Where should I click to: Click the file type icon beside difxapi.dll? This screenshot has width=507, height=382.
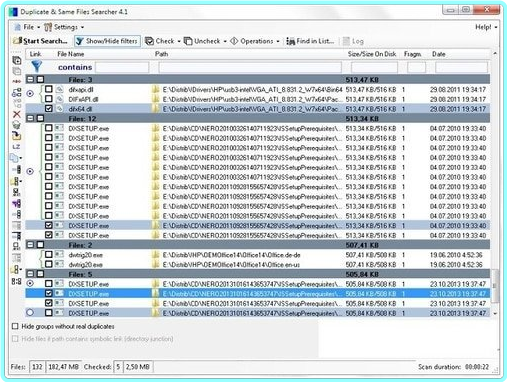pyautogui.click(x=60, y=89)
